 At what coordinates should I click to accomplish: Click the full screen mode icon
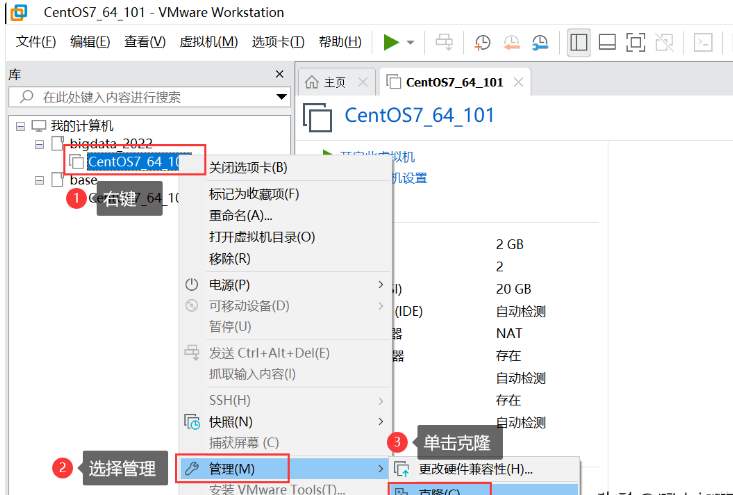point(636,43)
